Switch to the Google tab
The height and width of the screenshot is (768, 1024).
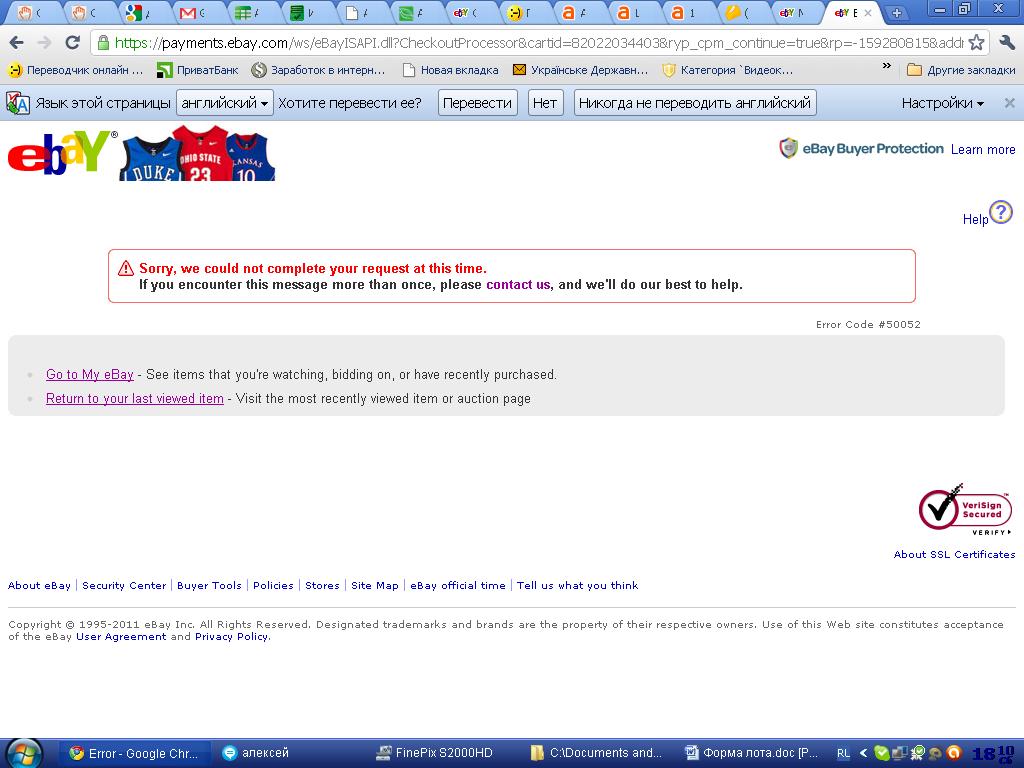(134, 12)
